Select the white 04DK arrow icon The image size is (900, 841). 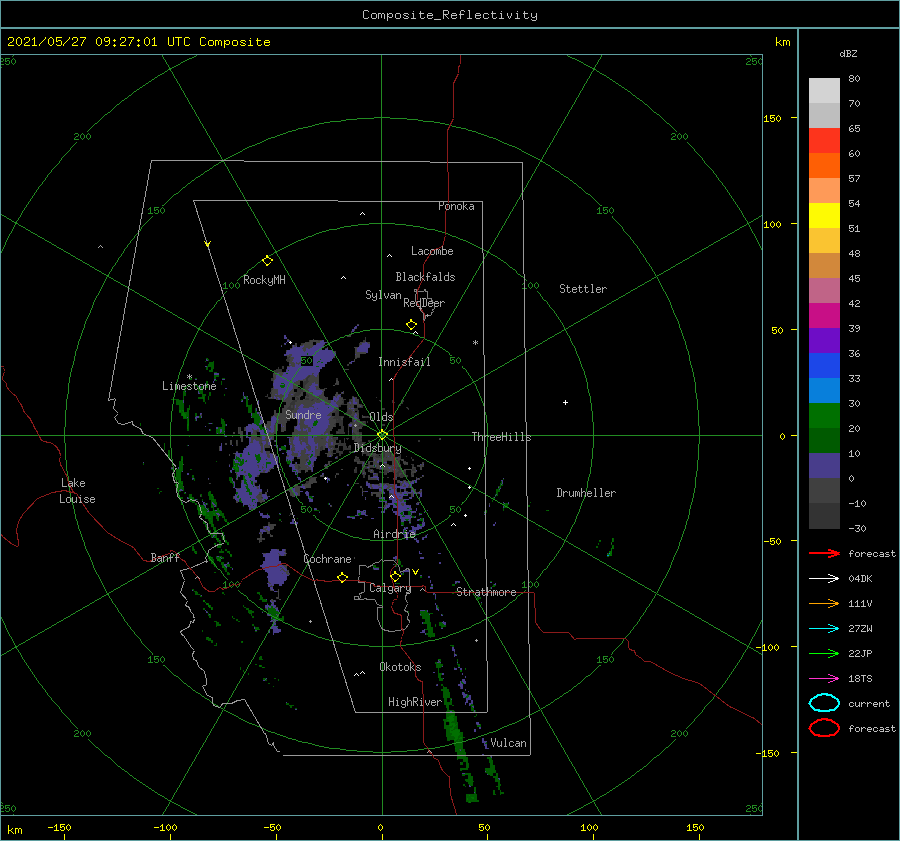pos(824,579)
